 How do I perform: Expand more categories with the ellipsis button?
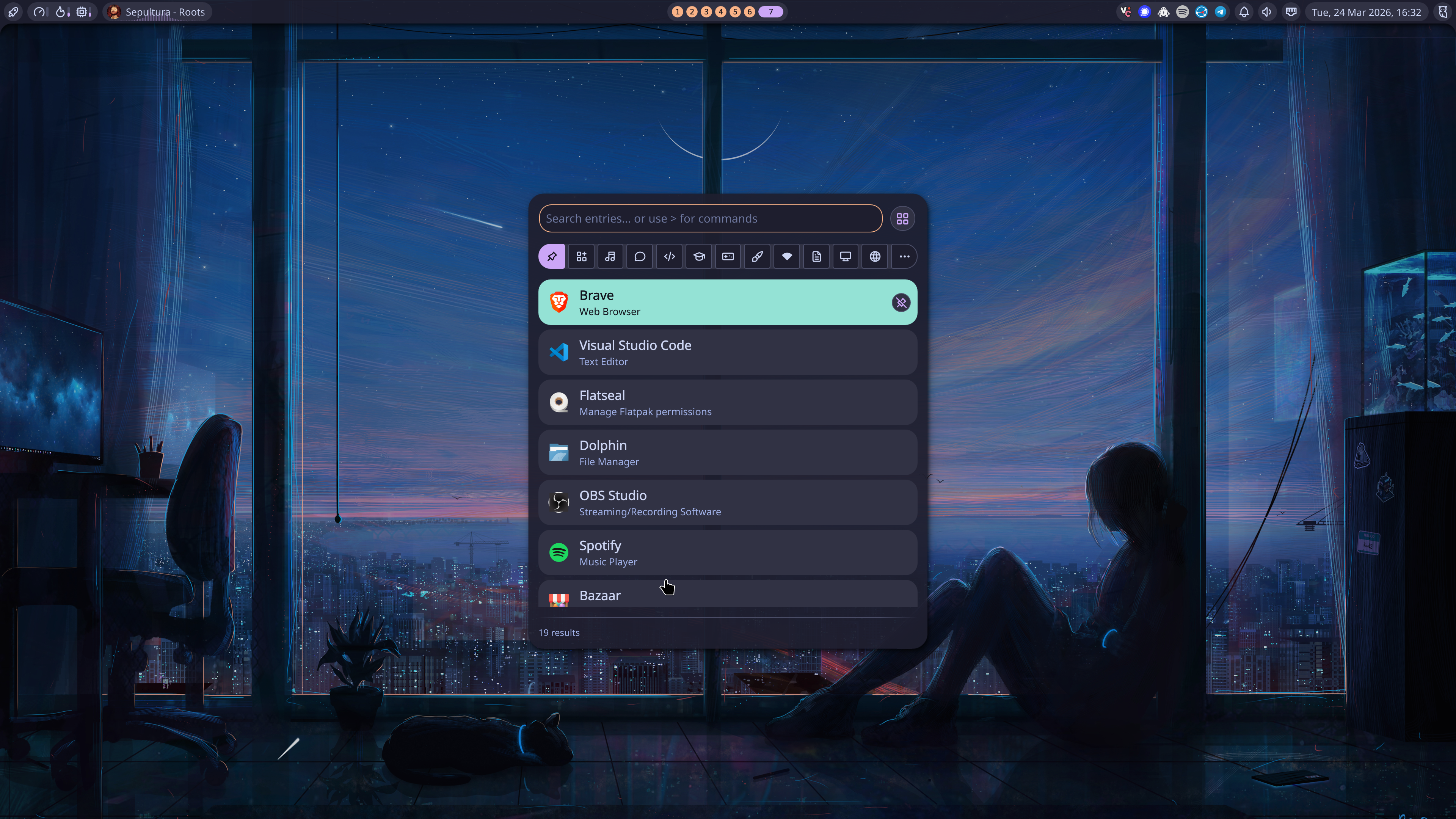(x=904, y=256)
